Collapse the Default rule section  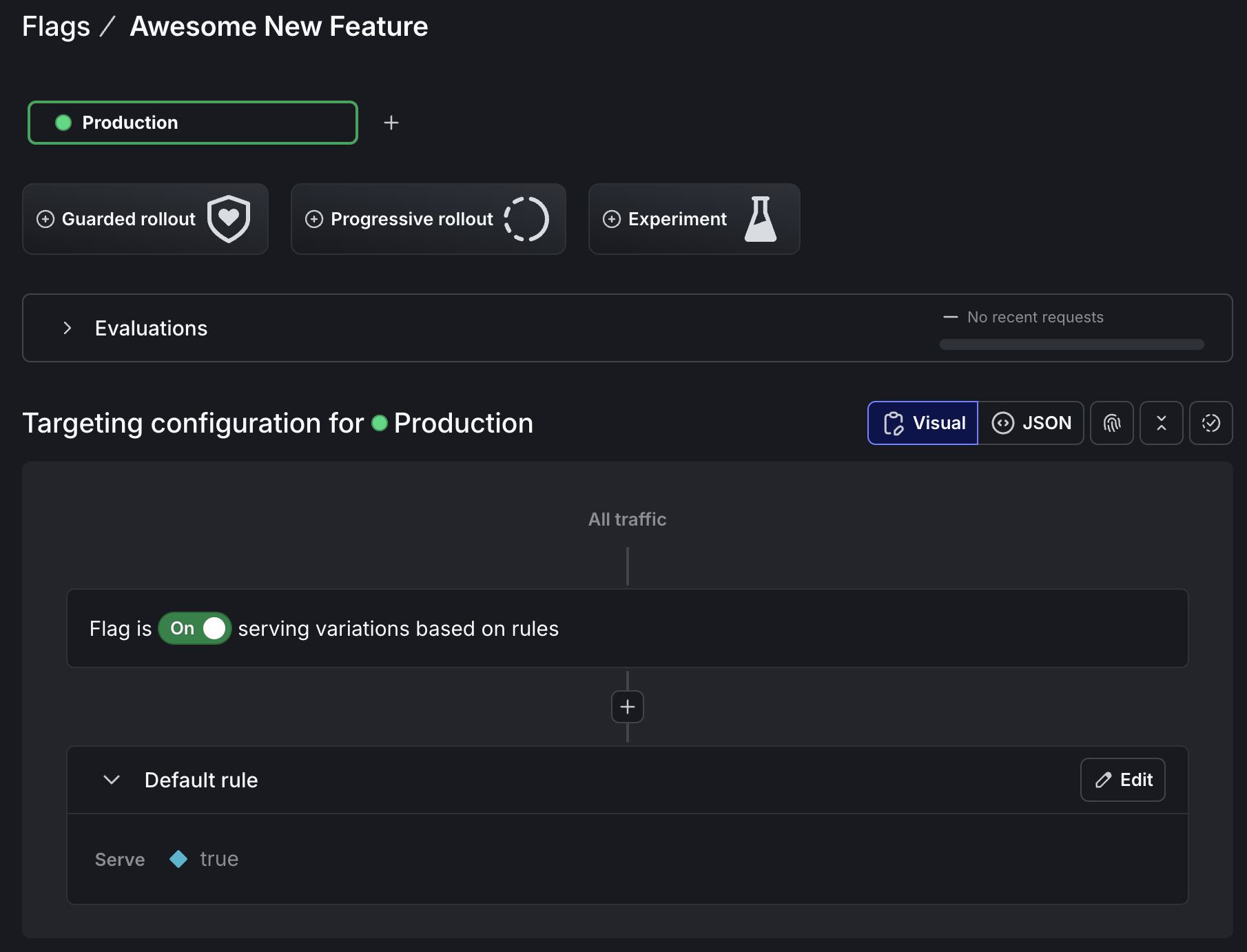tap(111, 780)
